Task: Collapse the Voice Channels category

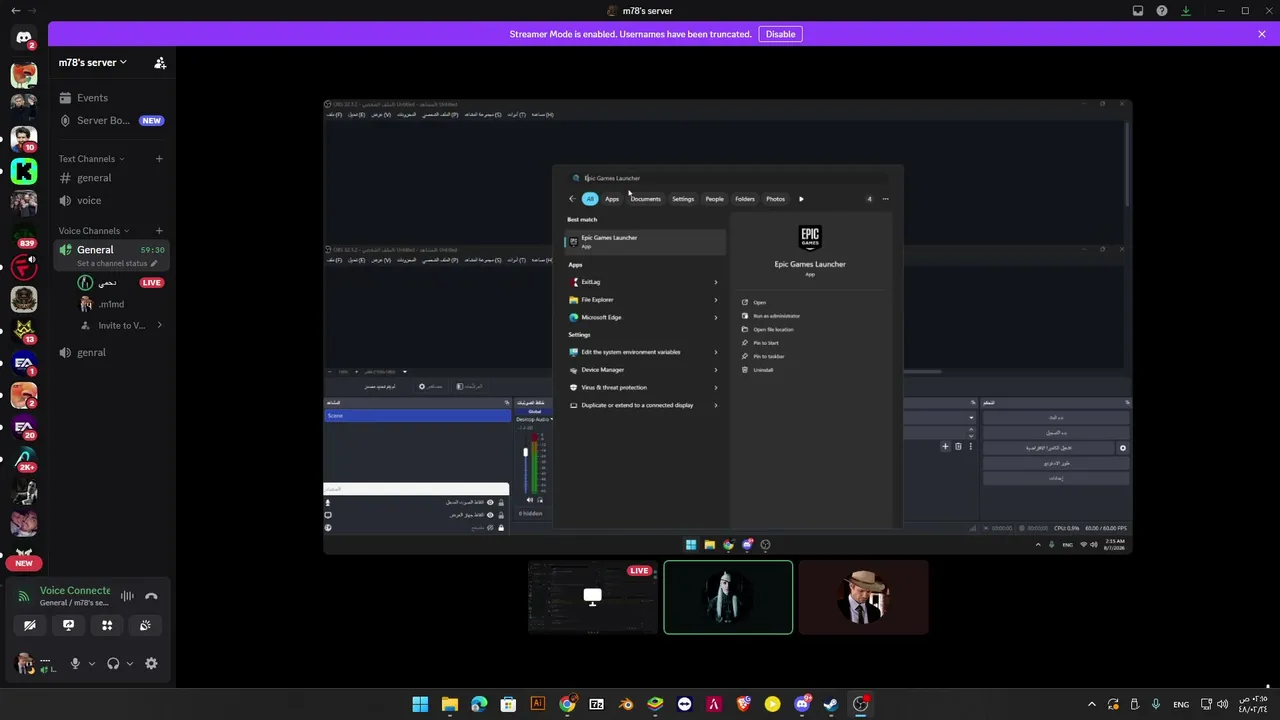Action: coord(94,231)
